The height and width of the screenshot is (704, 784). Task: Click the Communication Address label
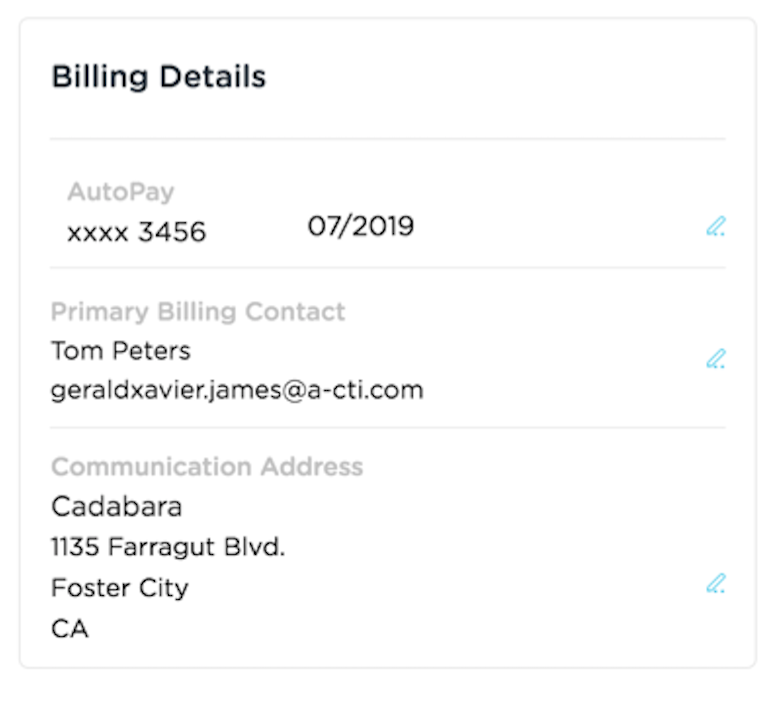207,467
